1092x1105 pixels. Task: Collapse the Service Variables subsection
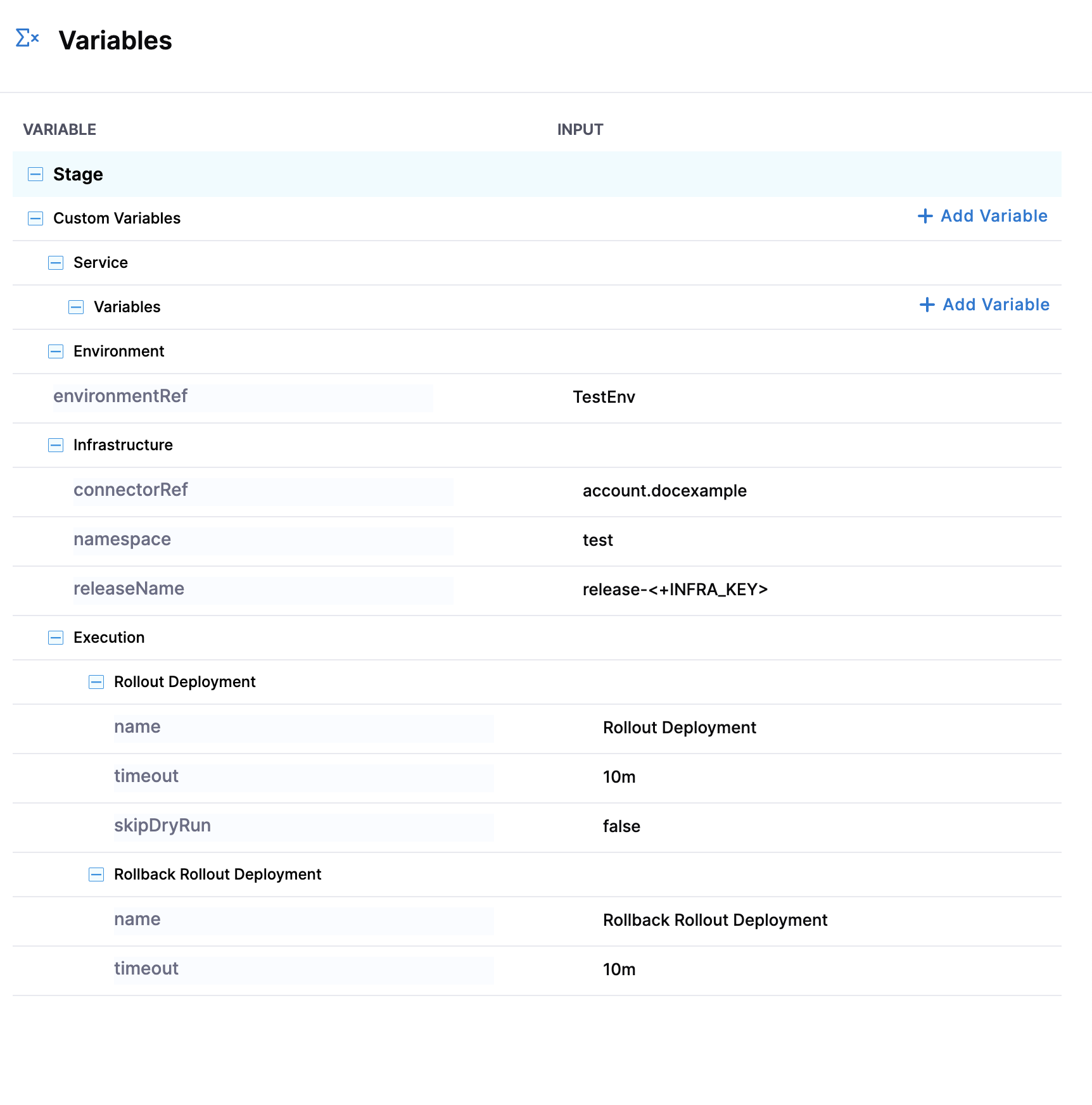point(76,307)
